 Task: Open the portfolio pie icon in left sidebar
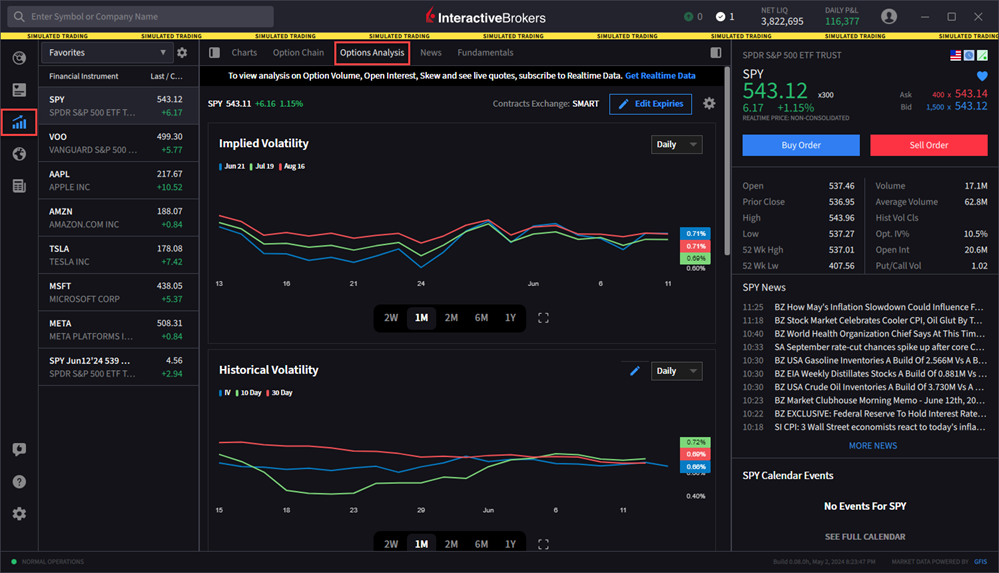[19, 58]
